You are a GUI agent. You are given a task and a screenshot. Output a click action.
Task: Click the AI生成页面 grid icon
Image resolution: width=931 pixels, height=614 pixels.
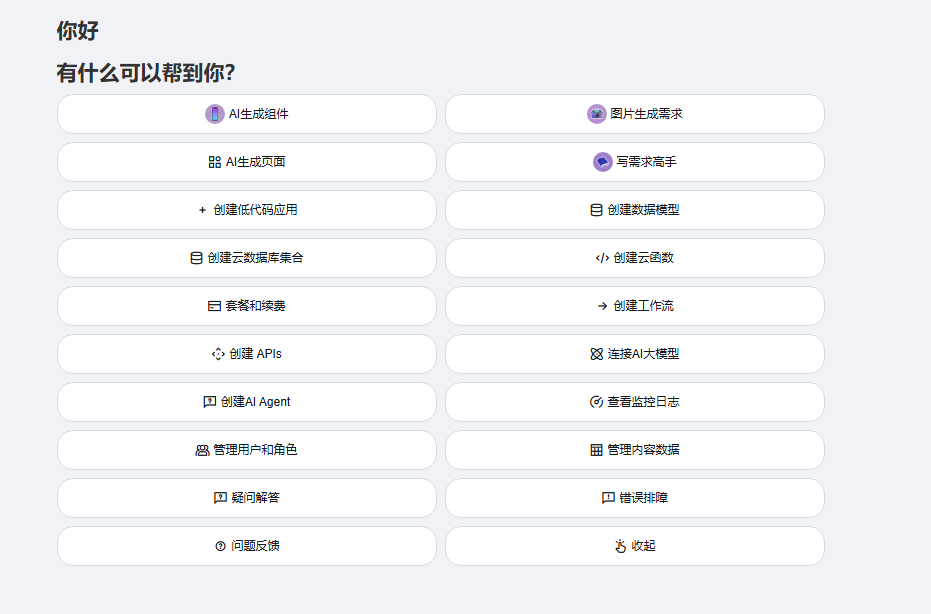pos(215,162)
